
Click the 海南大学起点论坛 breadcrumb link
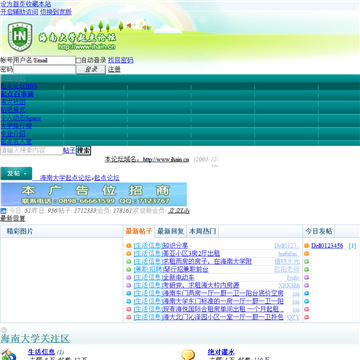65,178
